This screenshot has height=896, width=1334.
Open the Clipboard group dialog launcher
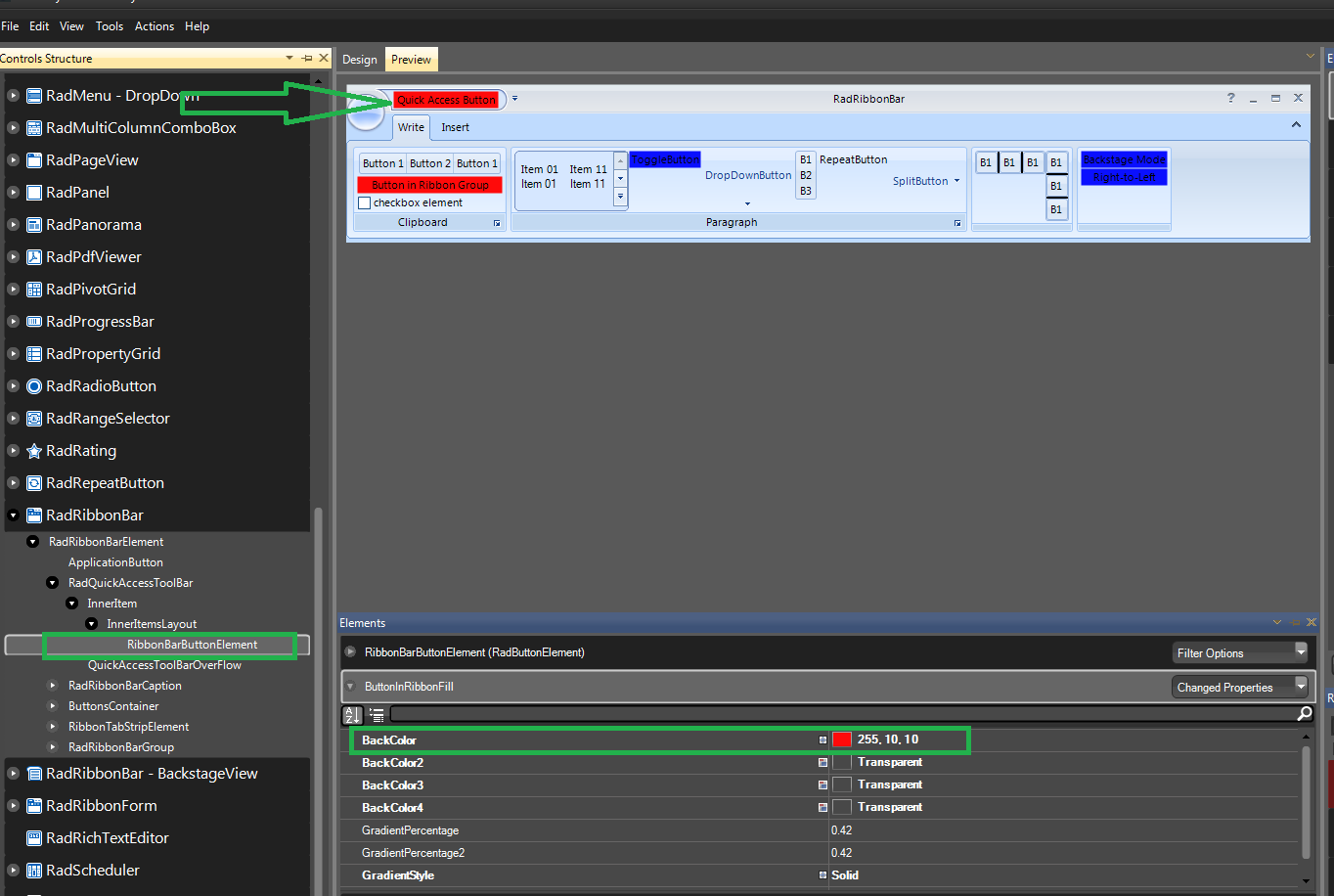coord(497,223)
